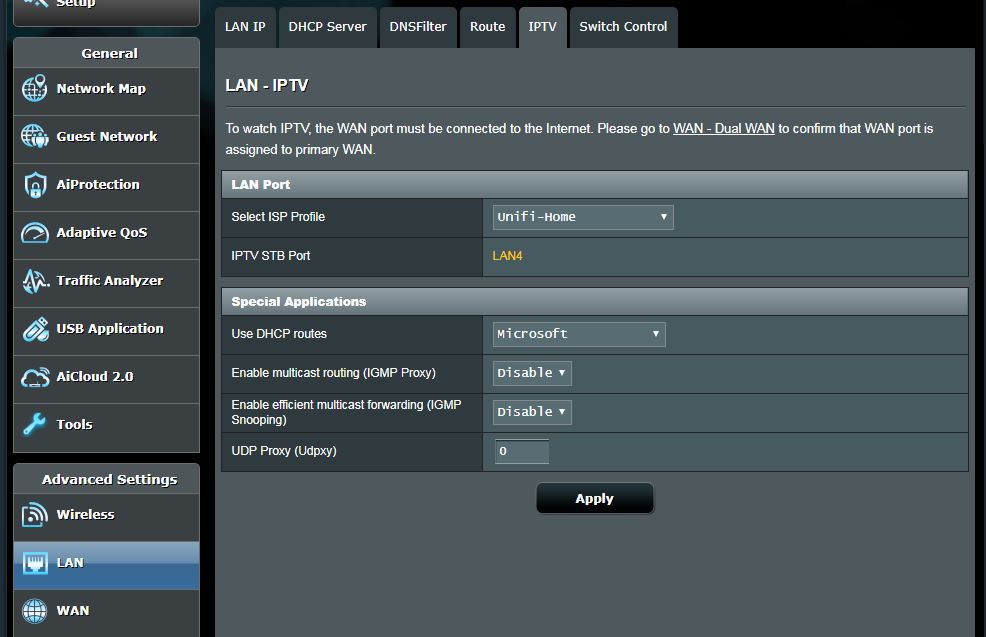Viewport: 986px width, 637px height.
Task: Click the AiProtection shield icon
Action: point(35,184)
